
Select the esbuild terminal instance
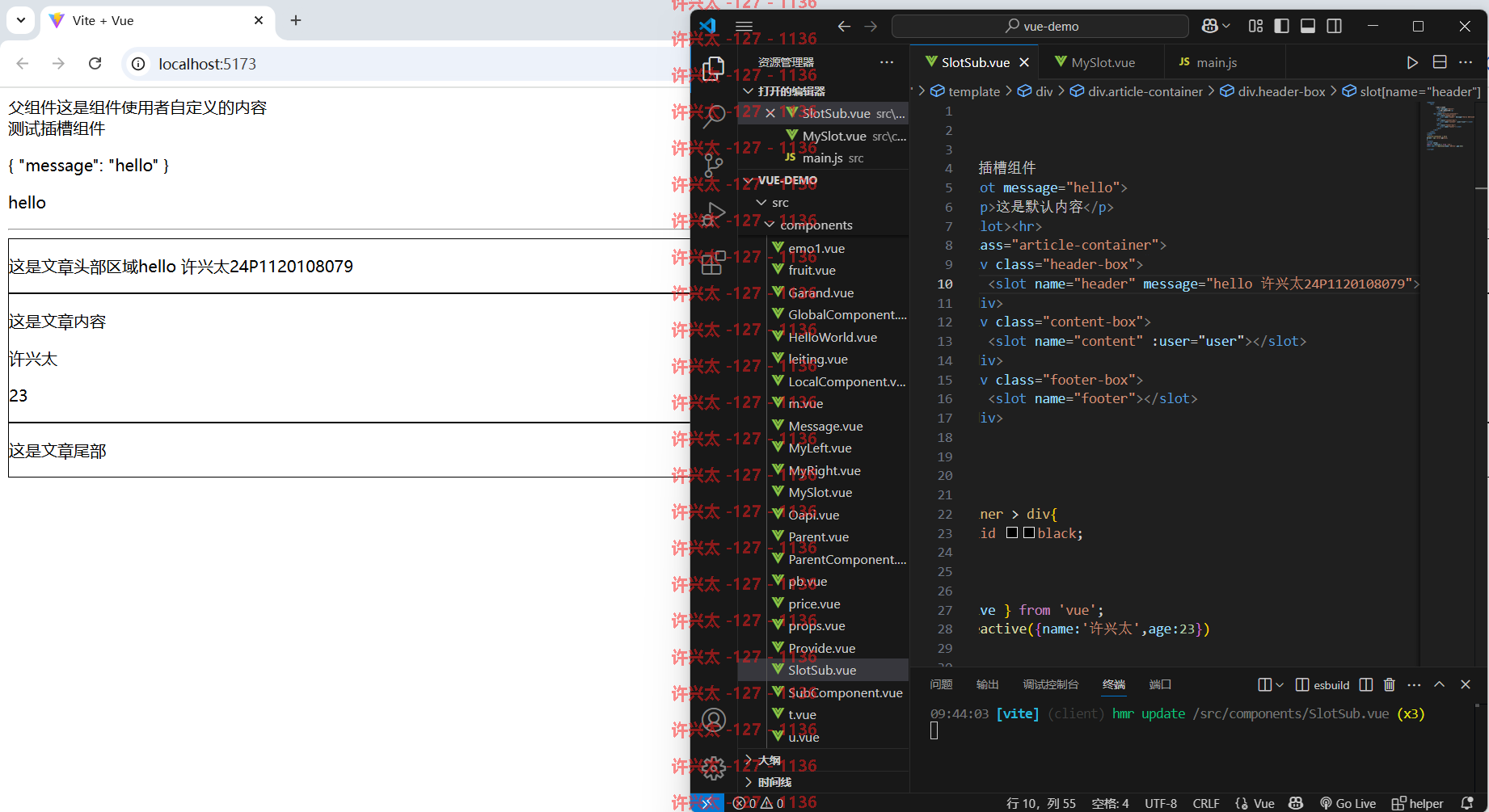coord(1322,684)
